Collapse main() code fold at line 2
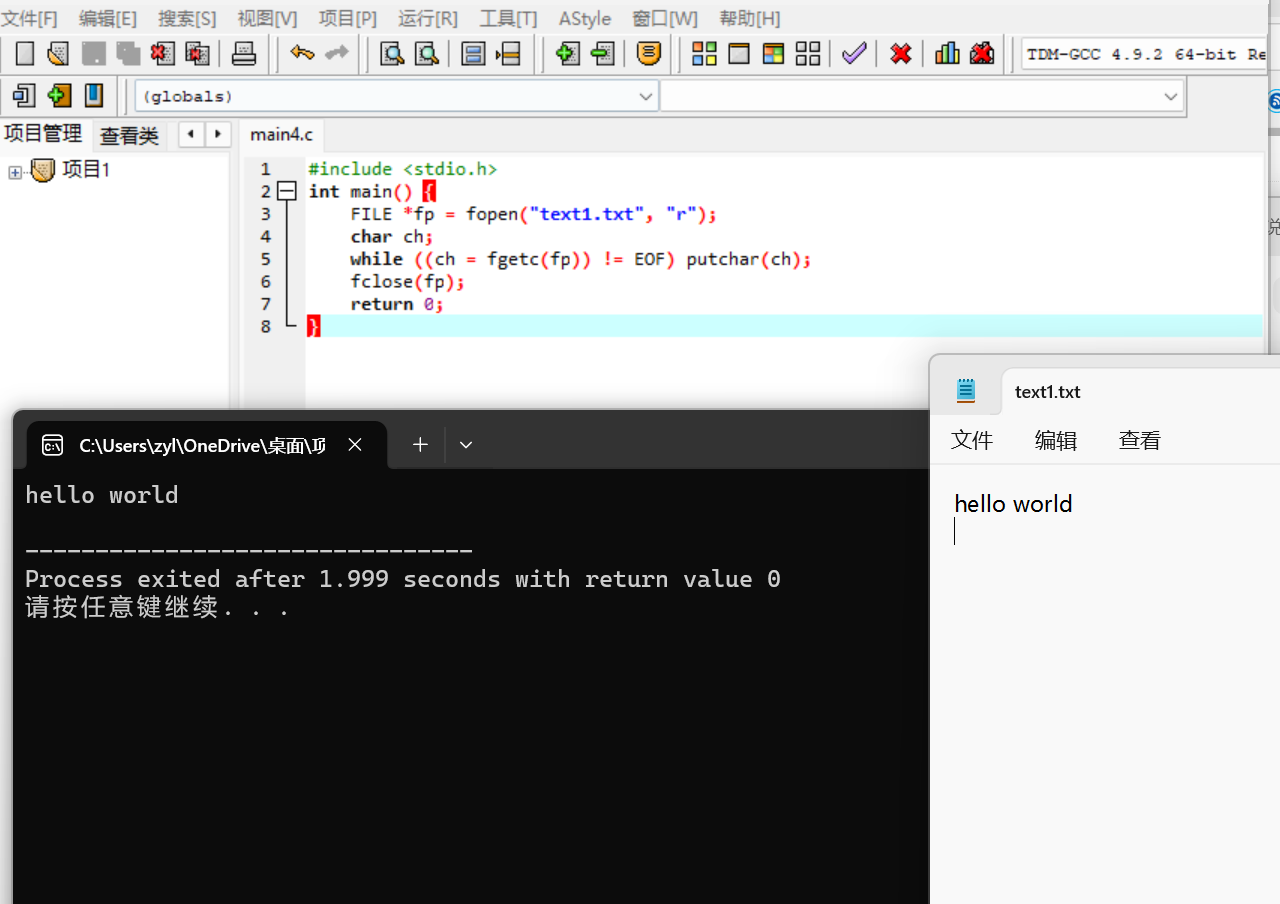This screenshot has width=1280, height=904. (x=287, y=191)
